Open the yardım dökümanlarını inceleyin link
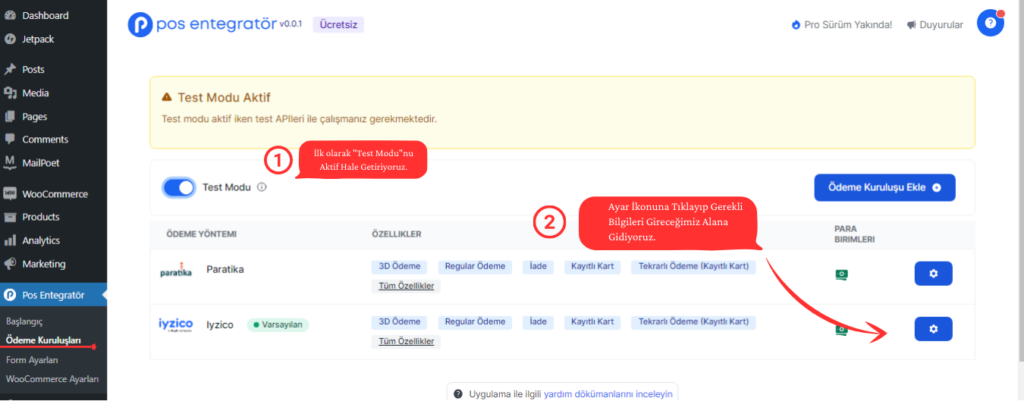This screenshot has height=417, width=1024. tap(608, 394)
